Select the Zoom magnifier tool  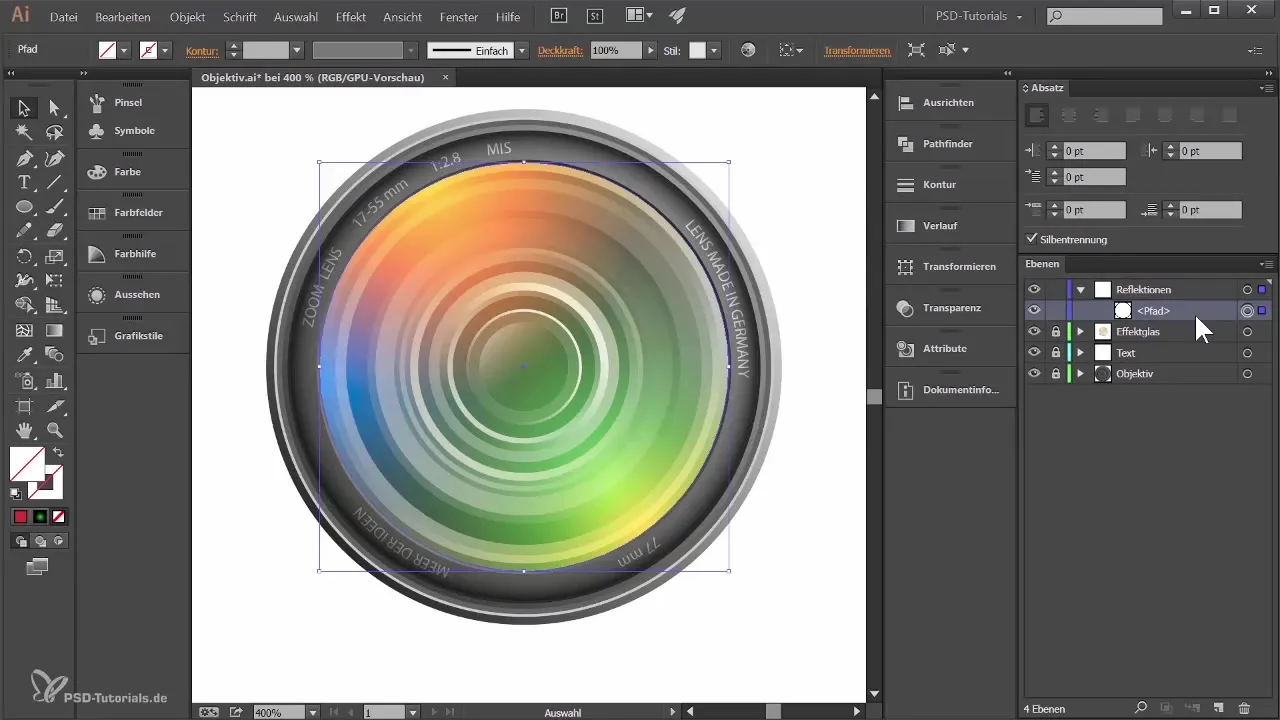pos(54,430)
